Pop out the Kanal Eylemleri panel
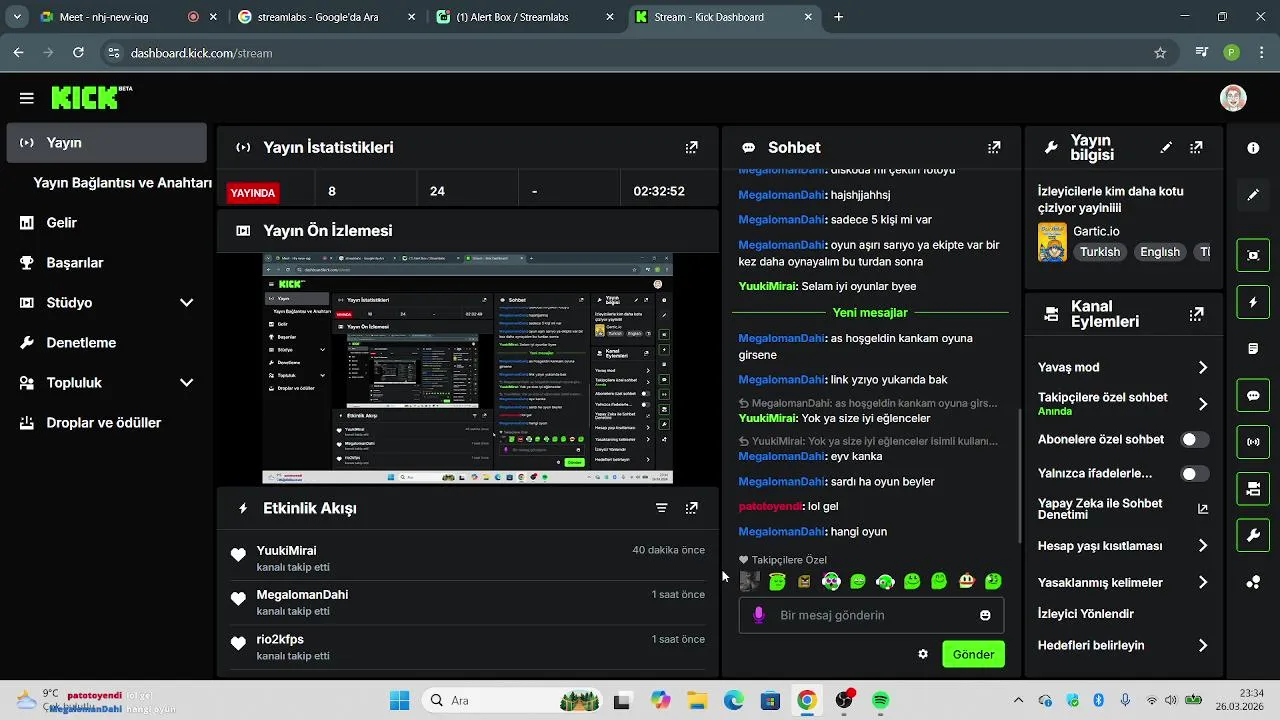The image size is (1280, 720). click(x=1196, y=314)
